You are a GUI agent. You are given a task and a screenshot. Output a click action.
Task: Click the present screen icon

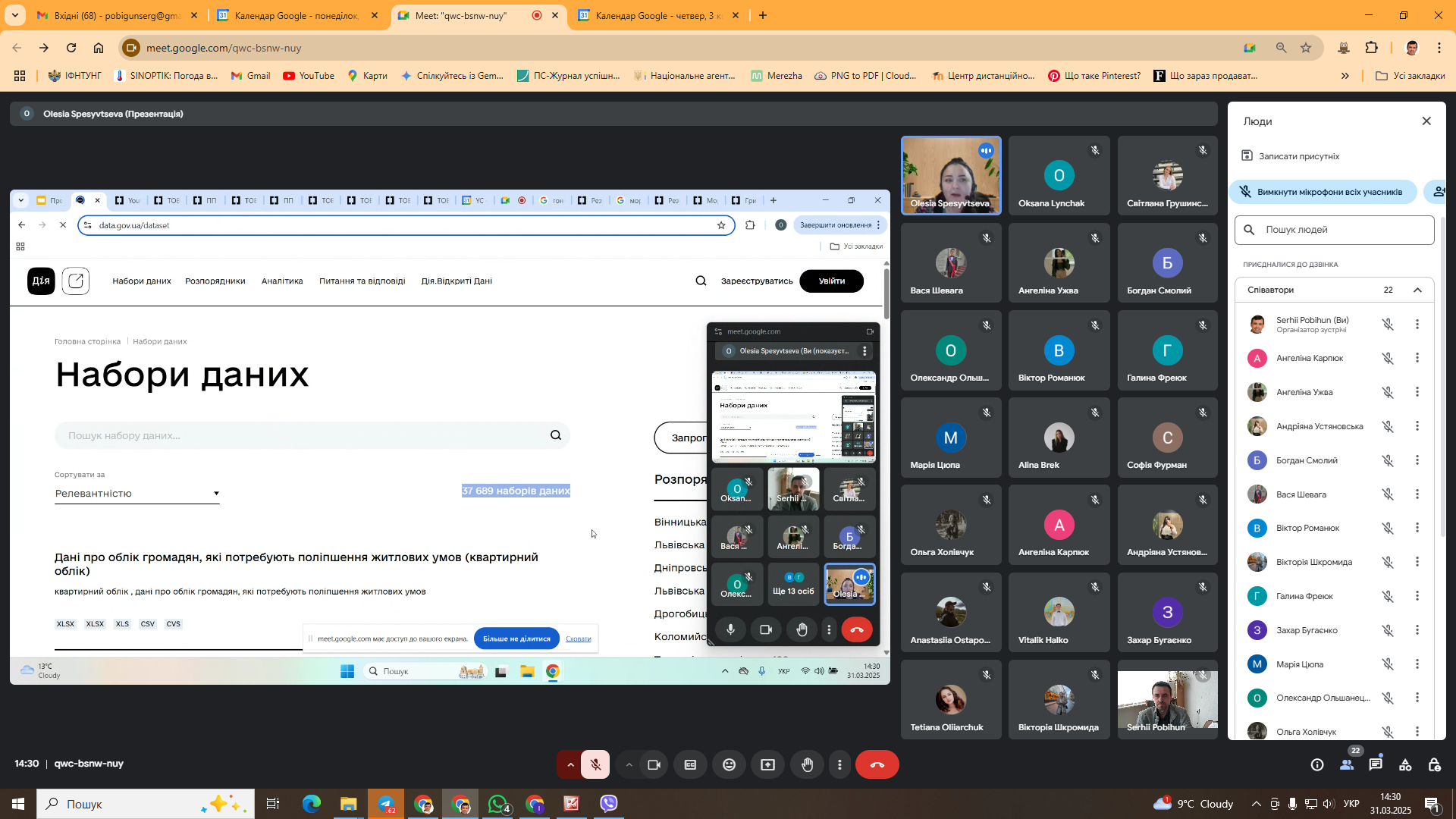pos(767,764)
